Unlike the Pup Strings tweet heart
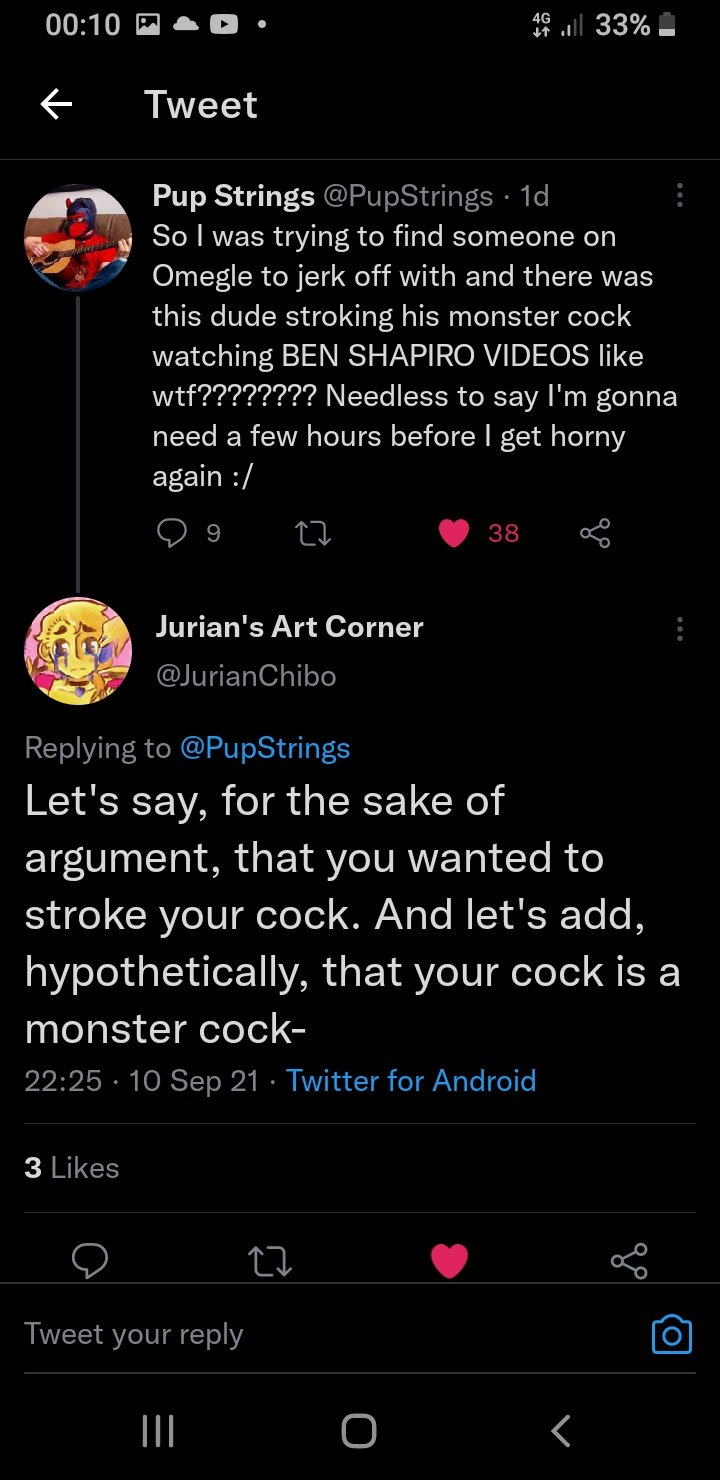Screen dimensions: 720x1480 click(454, 534)
